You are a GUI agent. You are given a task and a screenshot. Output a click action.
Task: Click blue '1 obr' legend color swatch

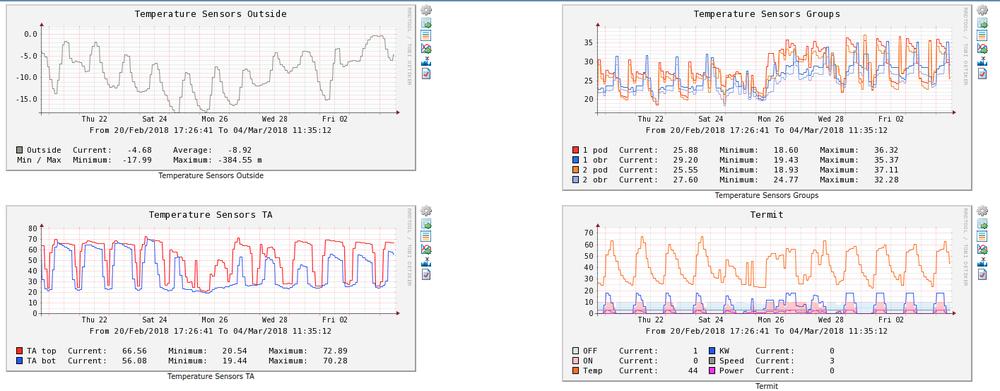[576, 159]
